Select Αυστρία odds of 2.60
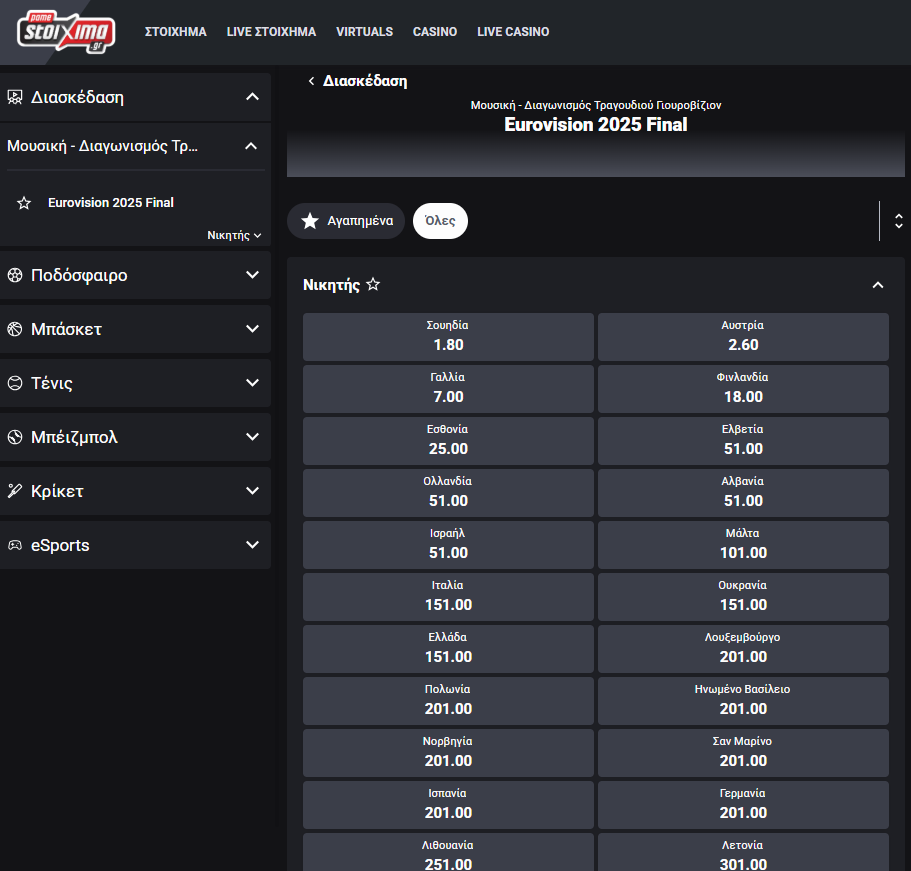 tap(742, 336)
